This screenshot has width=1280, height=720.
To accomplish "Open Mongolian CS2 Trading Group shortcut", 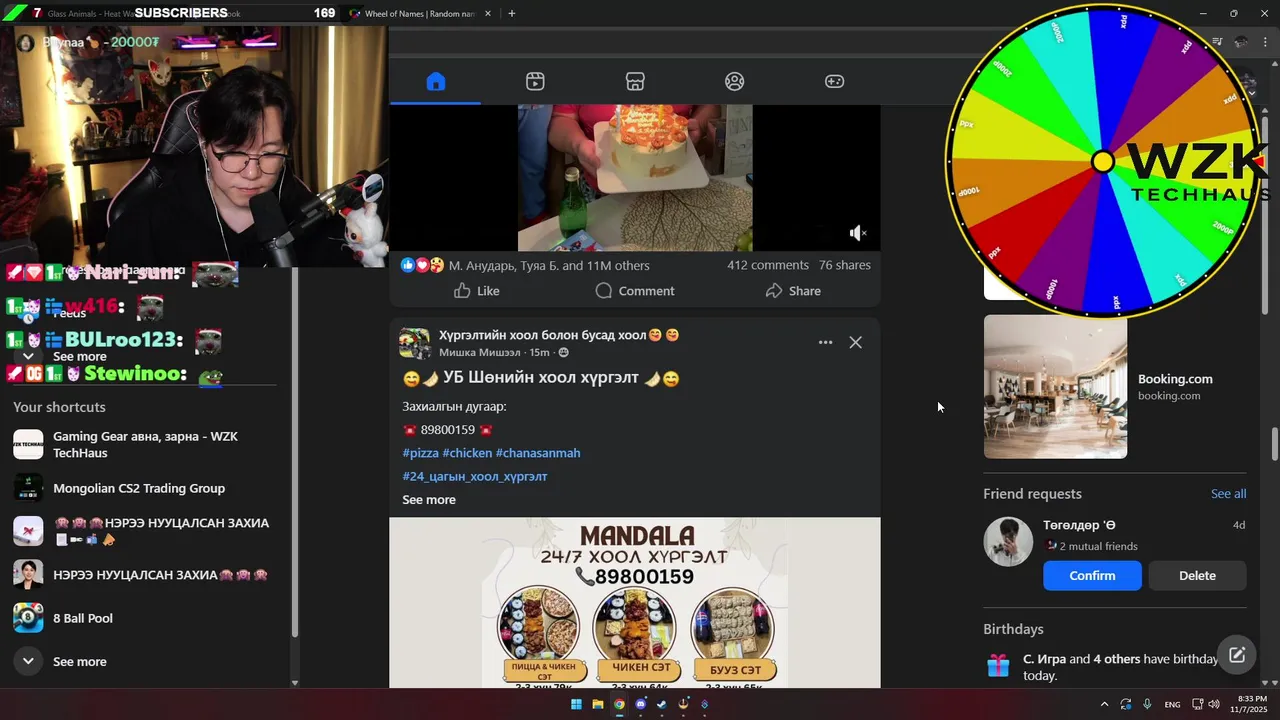I will (145, 488).
